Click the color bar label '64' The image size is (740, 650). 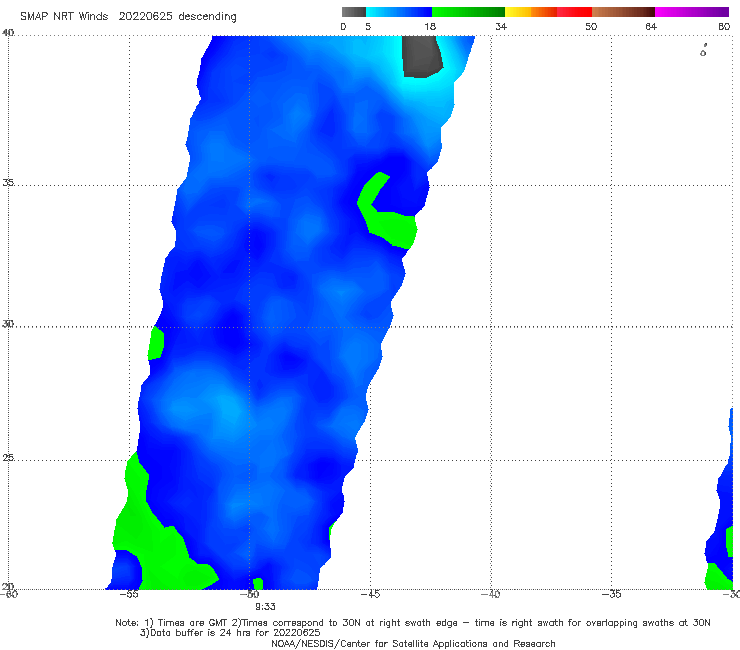pos(651,27)
